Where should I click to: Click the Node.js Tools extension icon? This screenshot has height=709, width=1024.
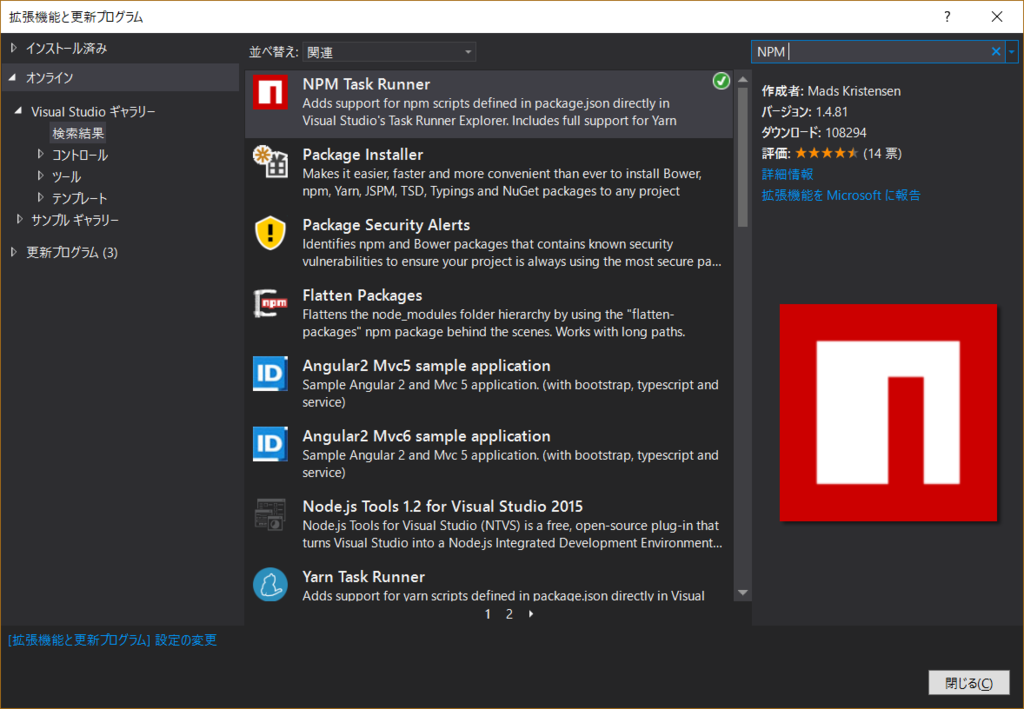click(x=270, y=514)
